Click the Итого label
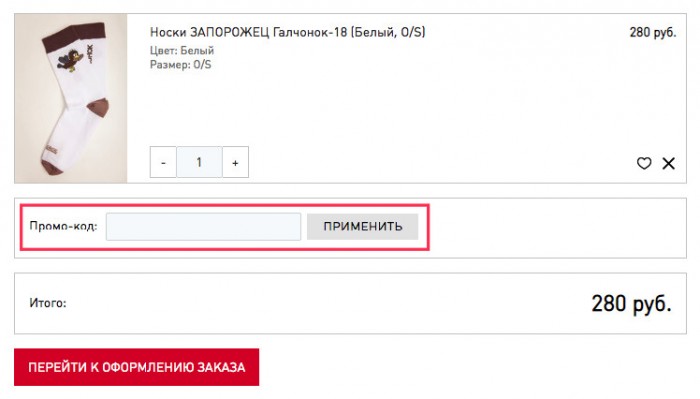 tap(48, 303)
